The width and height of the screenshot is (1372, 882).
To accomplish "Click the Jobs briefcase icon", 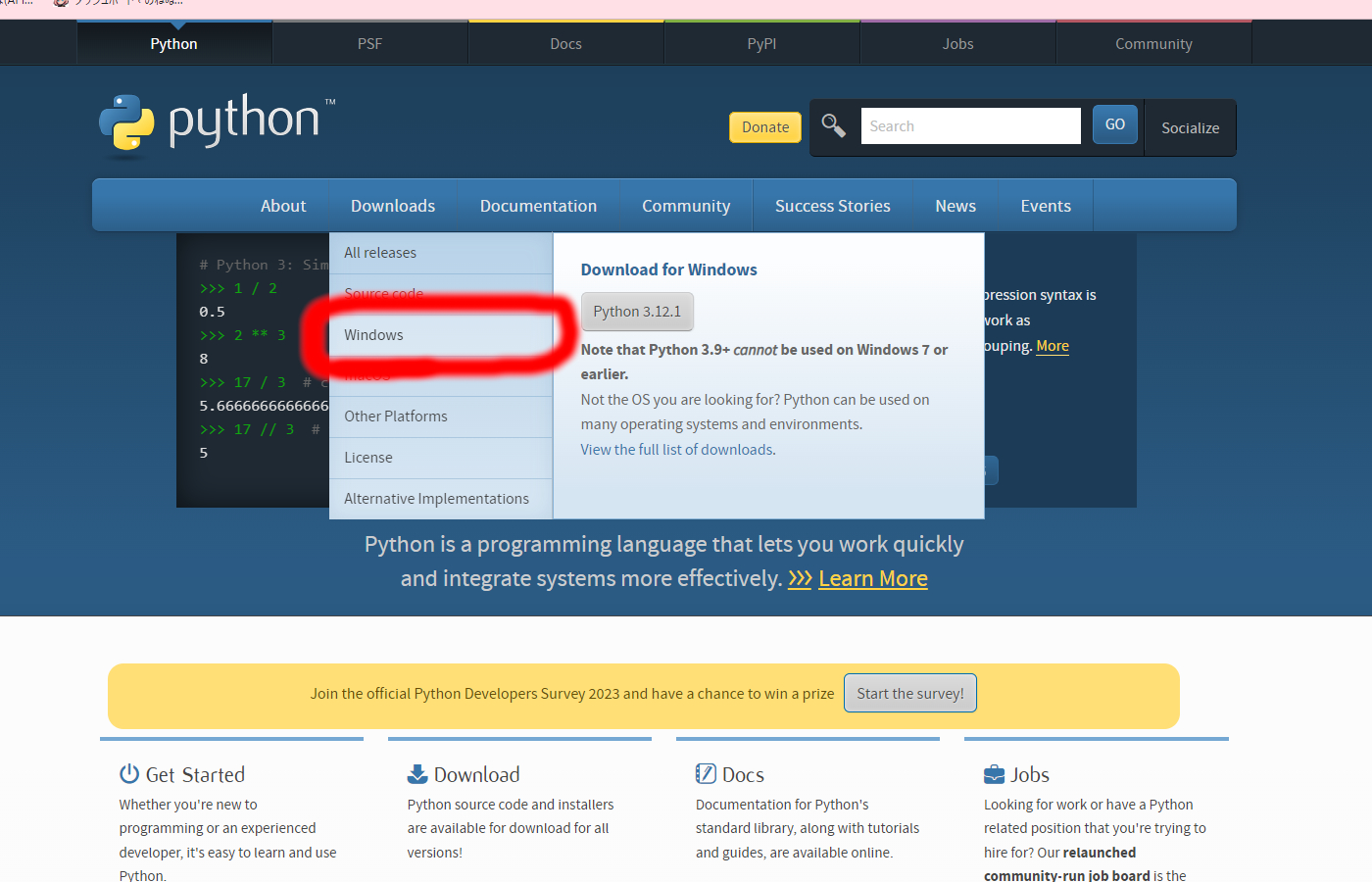I will tap(993, 773).
